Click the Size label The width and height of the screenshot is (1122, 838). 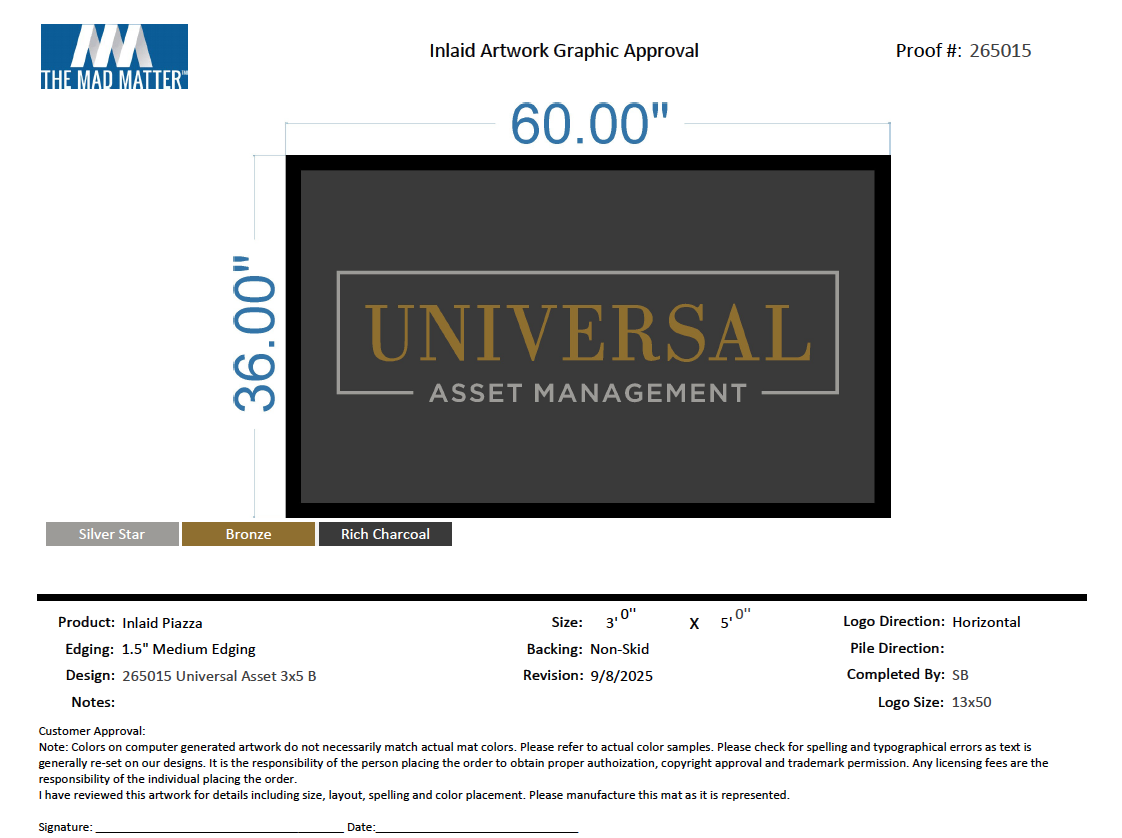[x=567, y=623]
